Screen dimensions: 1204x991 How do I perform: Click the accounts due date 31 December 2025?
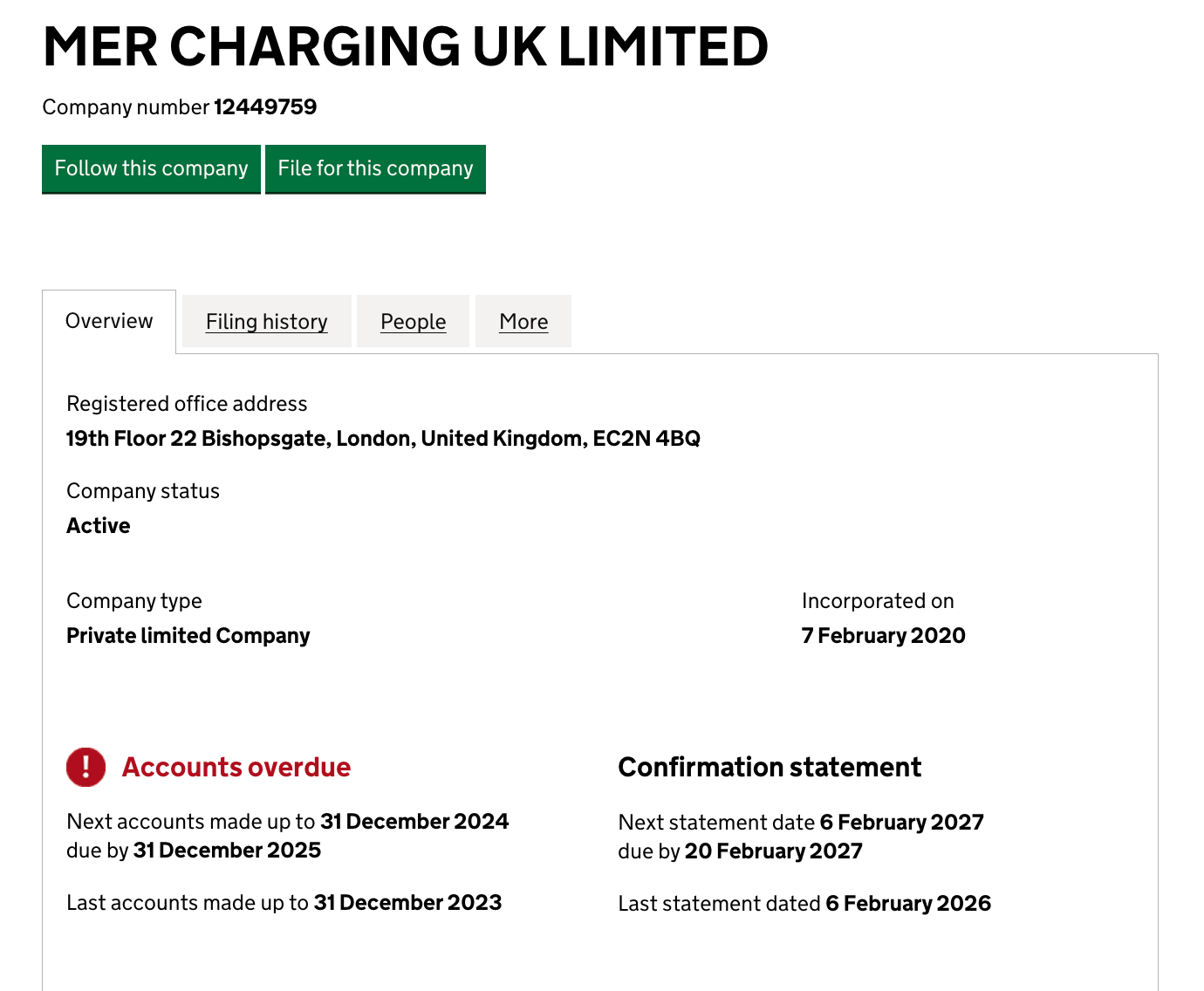(x=227, y=851)
